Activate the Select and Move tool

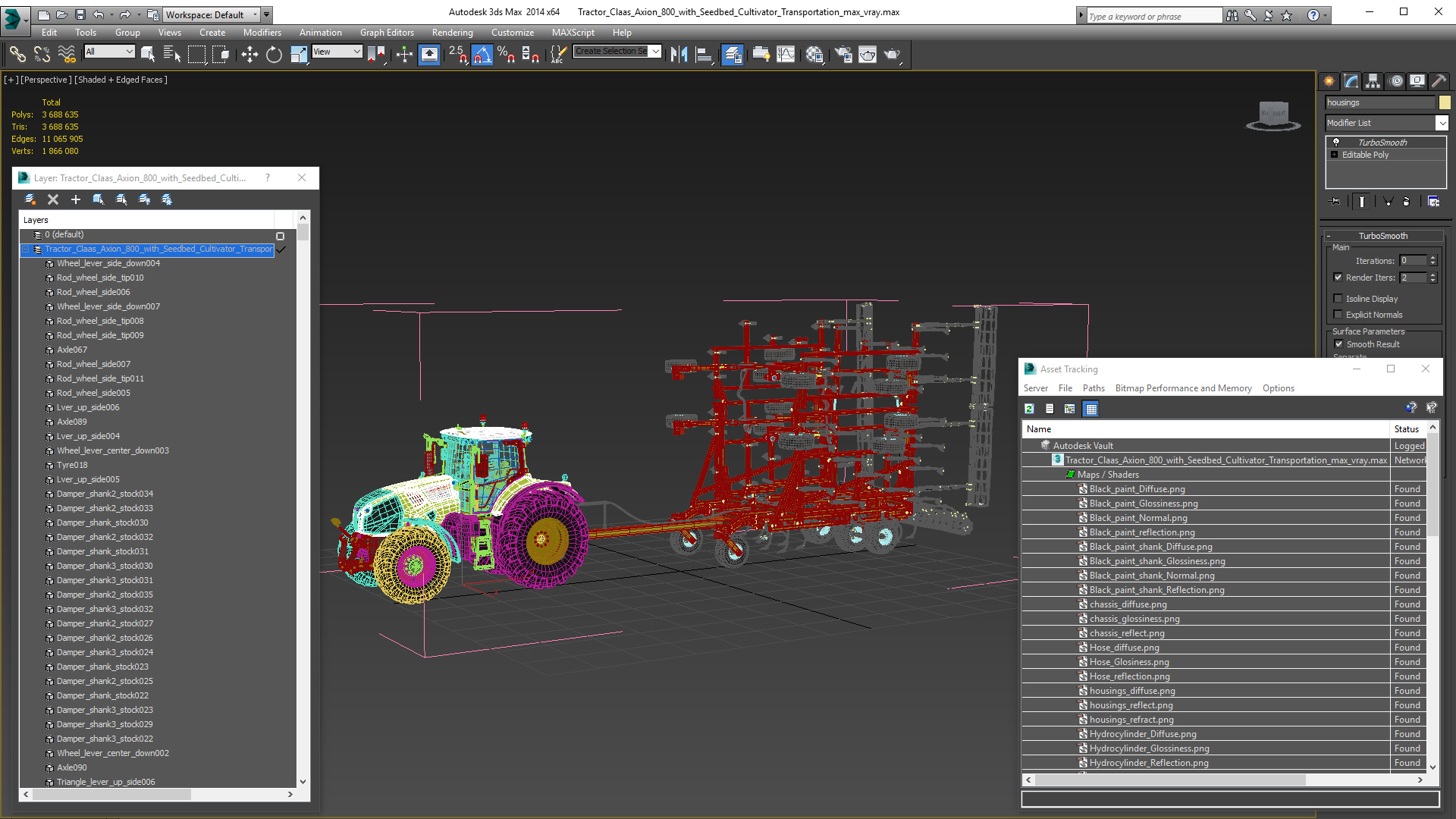click(249, 54)
